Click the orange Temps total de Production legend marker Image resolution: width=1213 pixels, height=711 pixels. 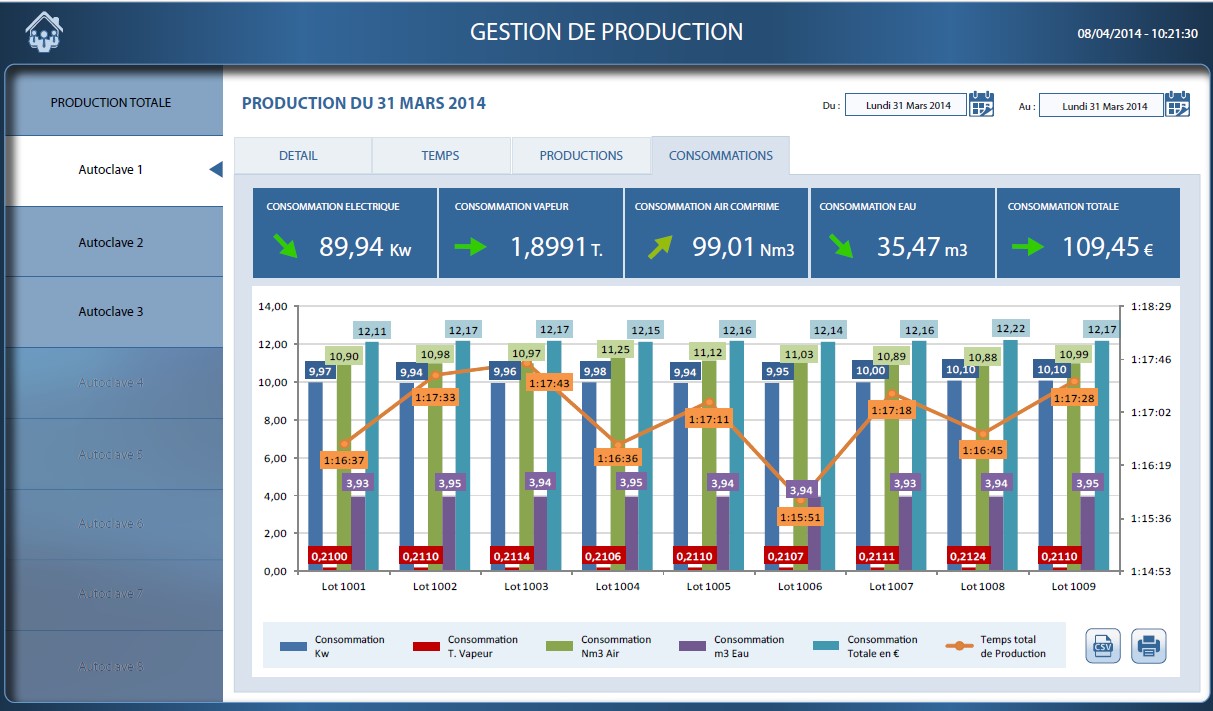[x=959, y=646]
